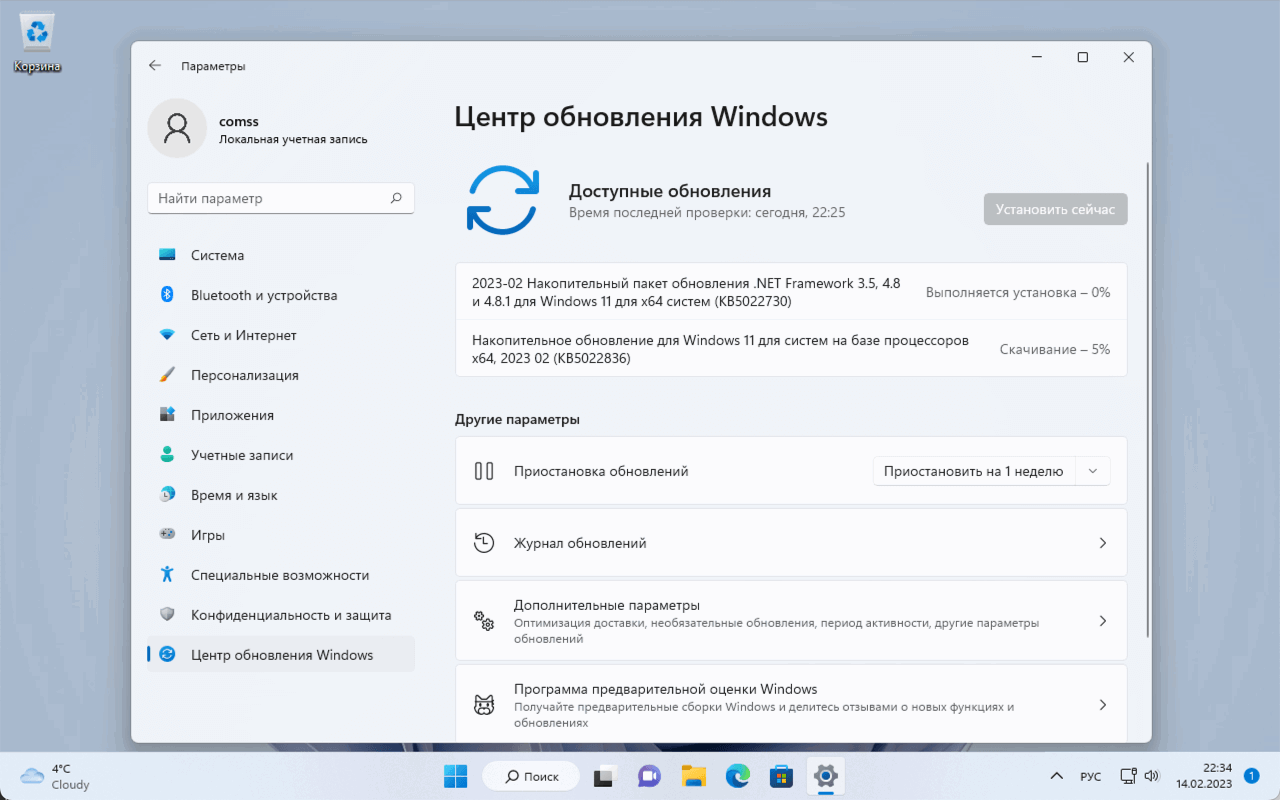Select Конфиденциальность и защита
This screenshot has height=800, width=1280.
pyautogui.click(x=281, y=615)
